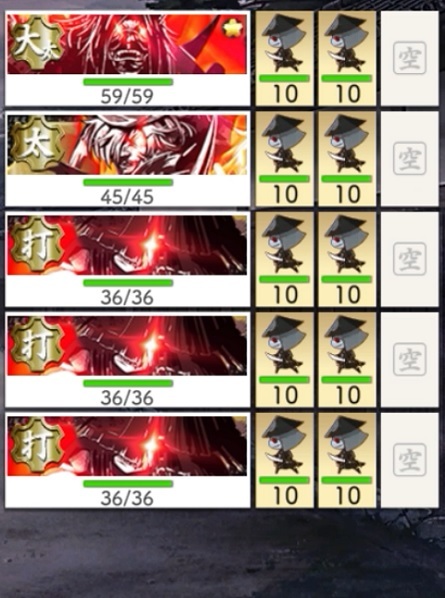This screenshot has width=445, height=598.
Task: Select the 大太 sword banner with 59/59 HP
Action: pyautogui.click(x=127, y=58)
